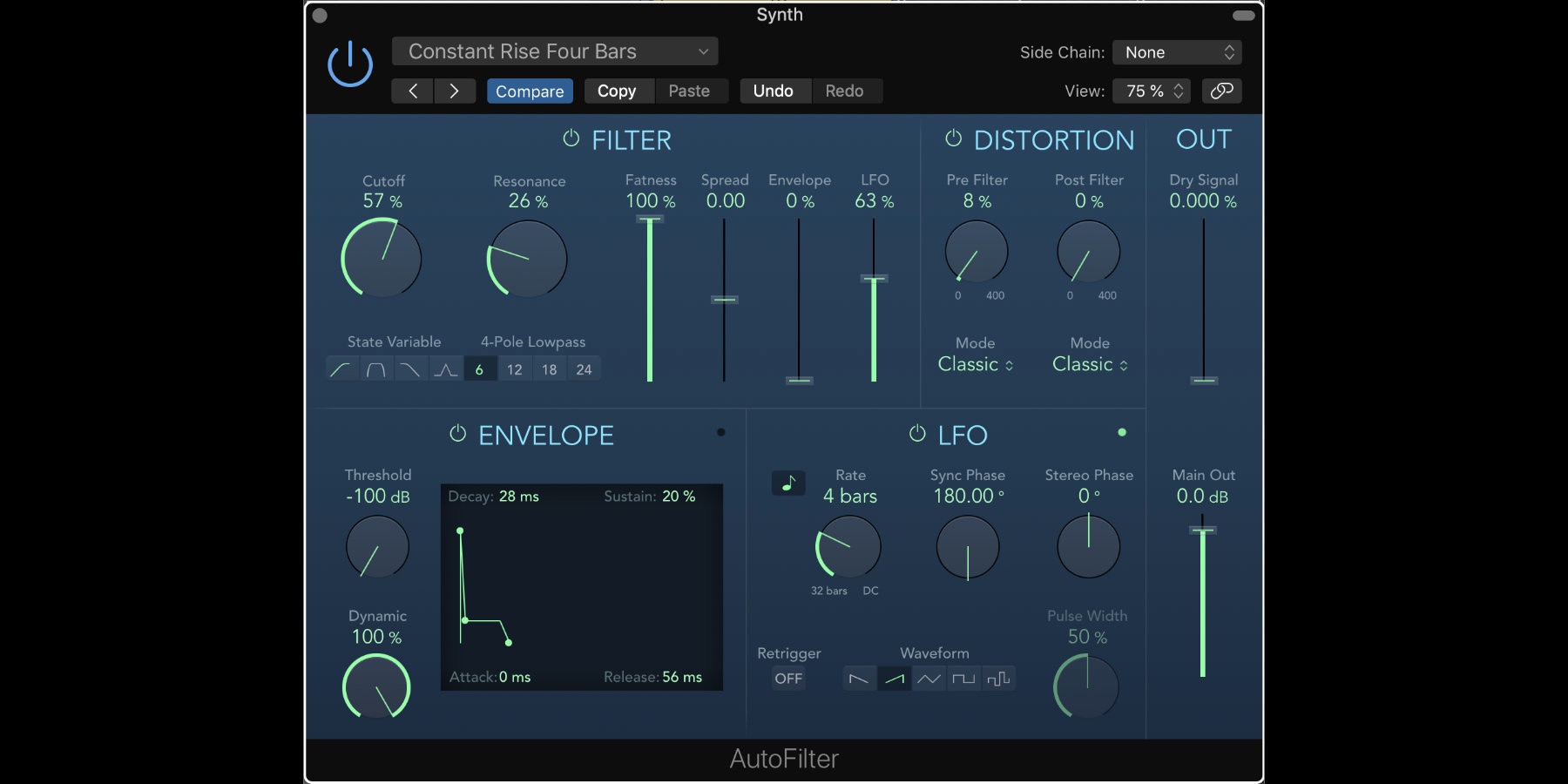Open the Constant Rise Four Bars preset menu
Image resolution: width=1568 pixels, height=784 pixels.
click(555, 51)
